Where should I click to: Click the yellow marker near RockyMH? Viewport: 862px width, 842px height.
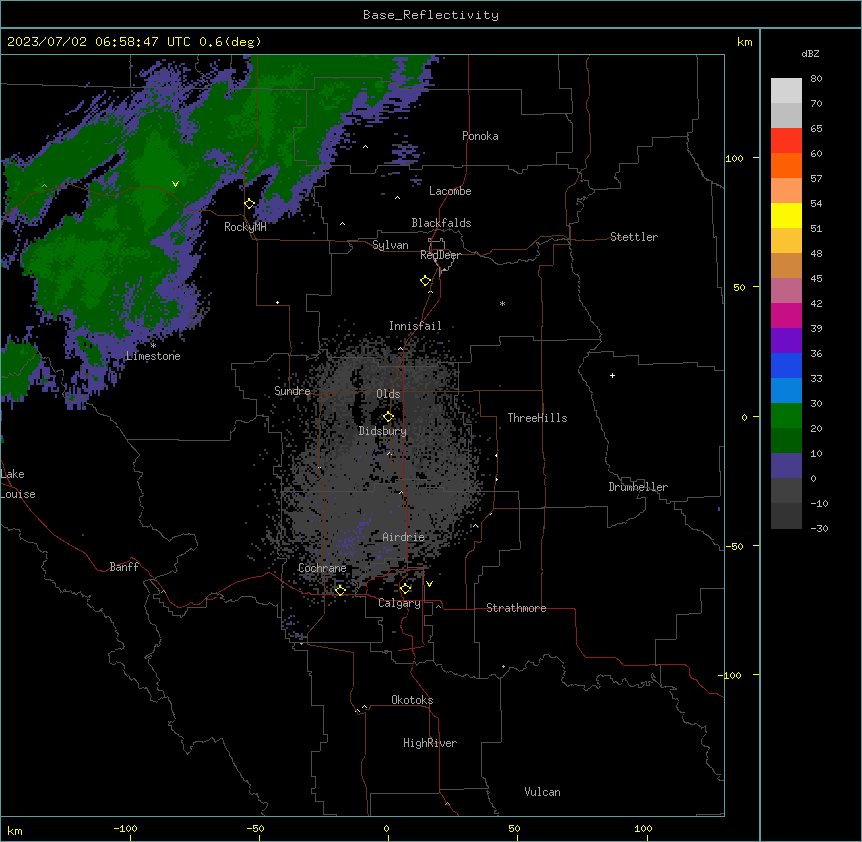[x=250, y=204]
